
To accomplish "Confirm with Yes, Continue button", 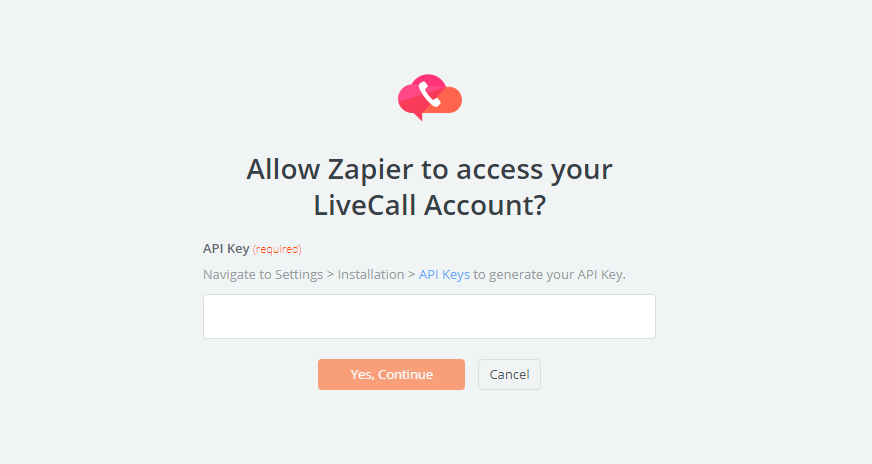I will (392, 374).
